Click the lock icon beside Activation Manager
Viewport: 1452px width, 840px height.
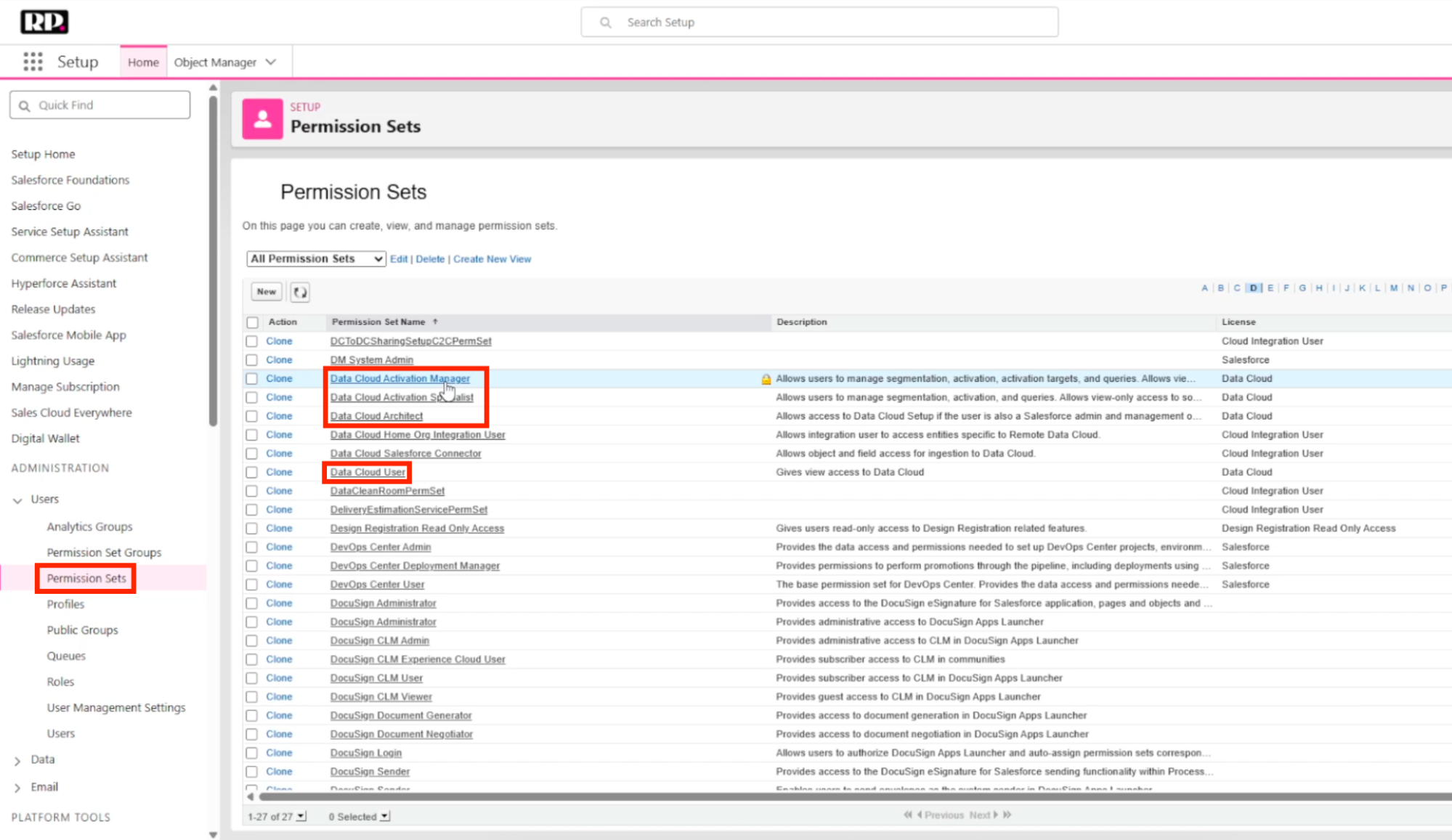(766, 379)
